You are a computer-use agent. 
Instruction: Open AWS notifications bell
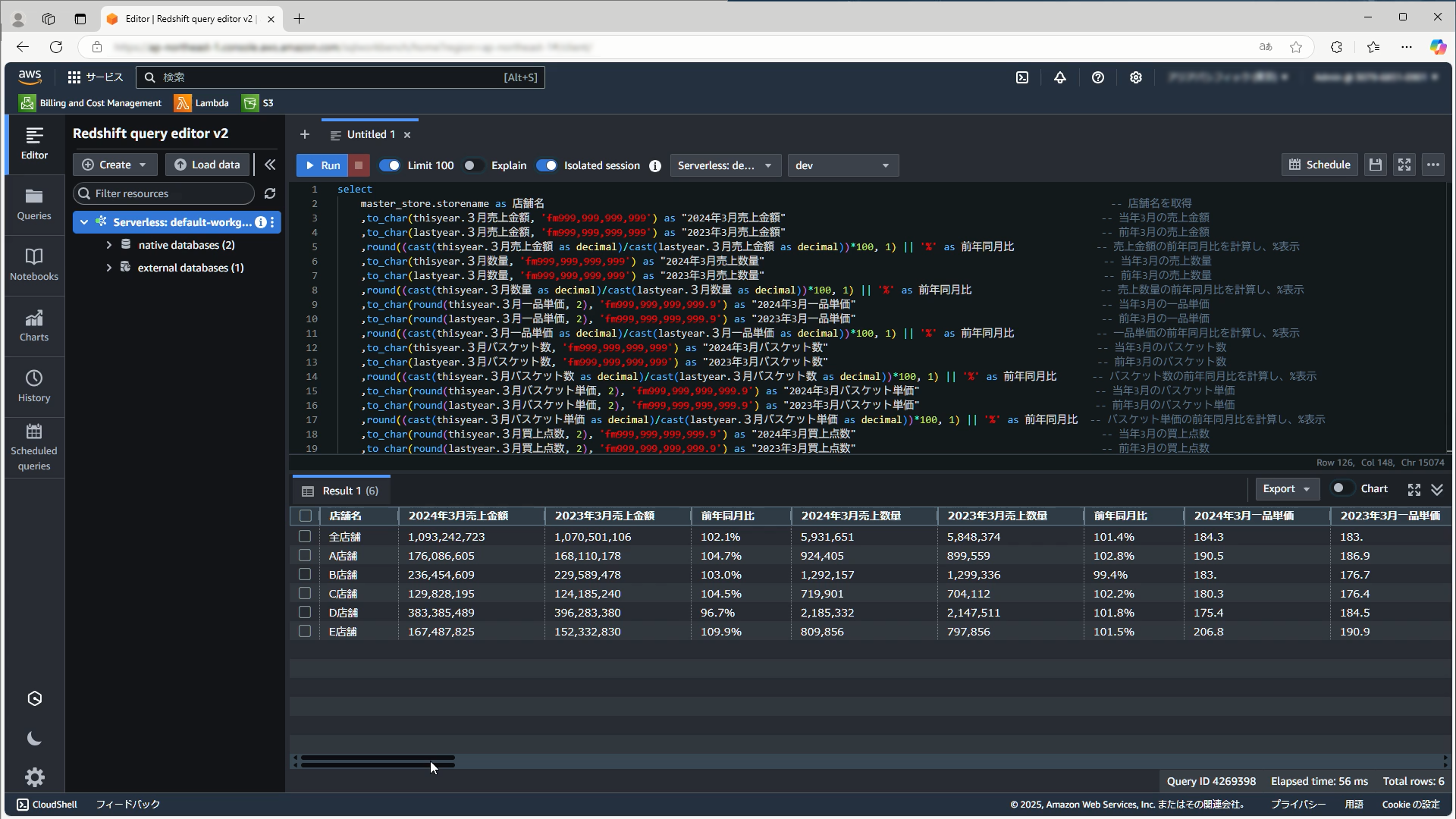pyautogui.click(x=1060, y=77)
